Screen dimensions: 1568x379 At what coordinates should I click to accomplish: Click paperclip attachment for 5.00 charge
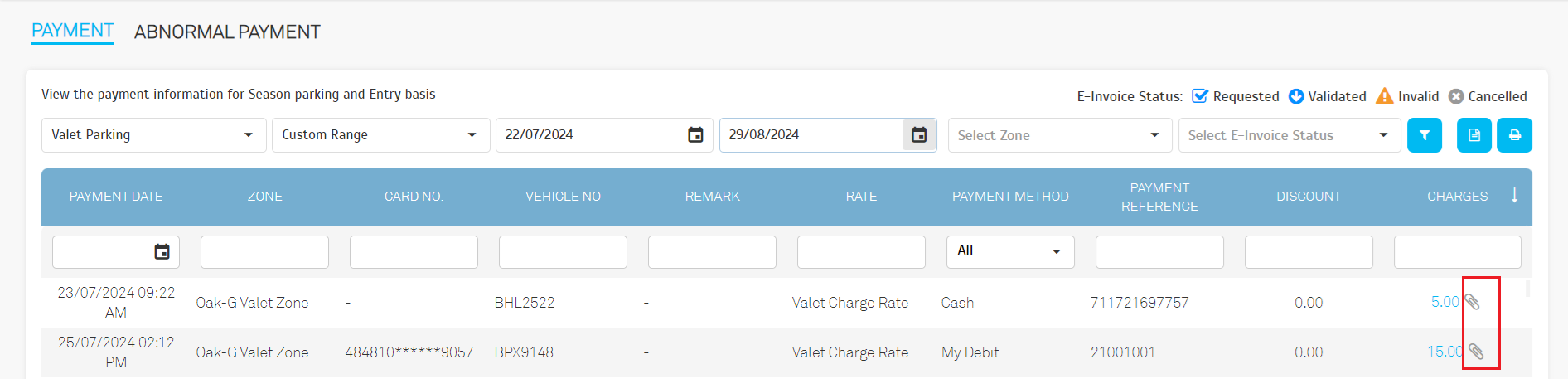tap(1473, 302)
